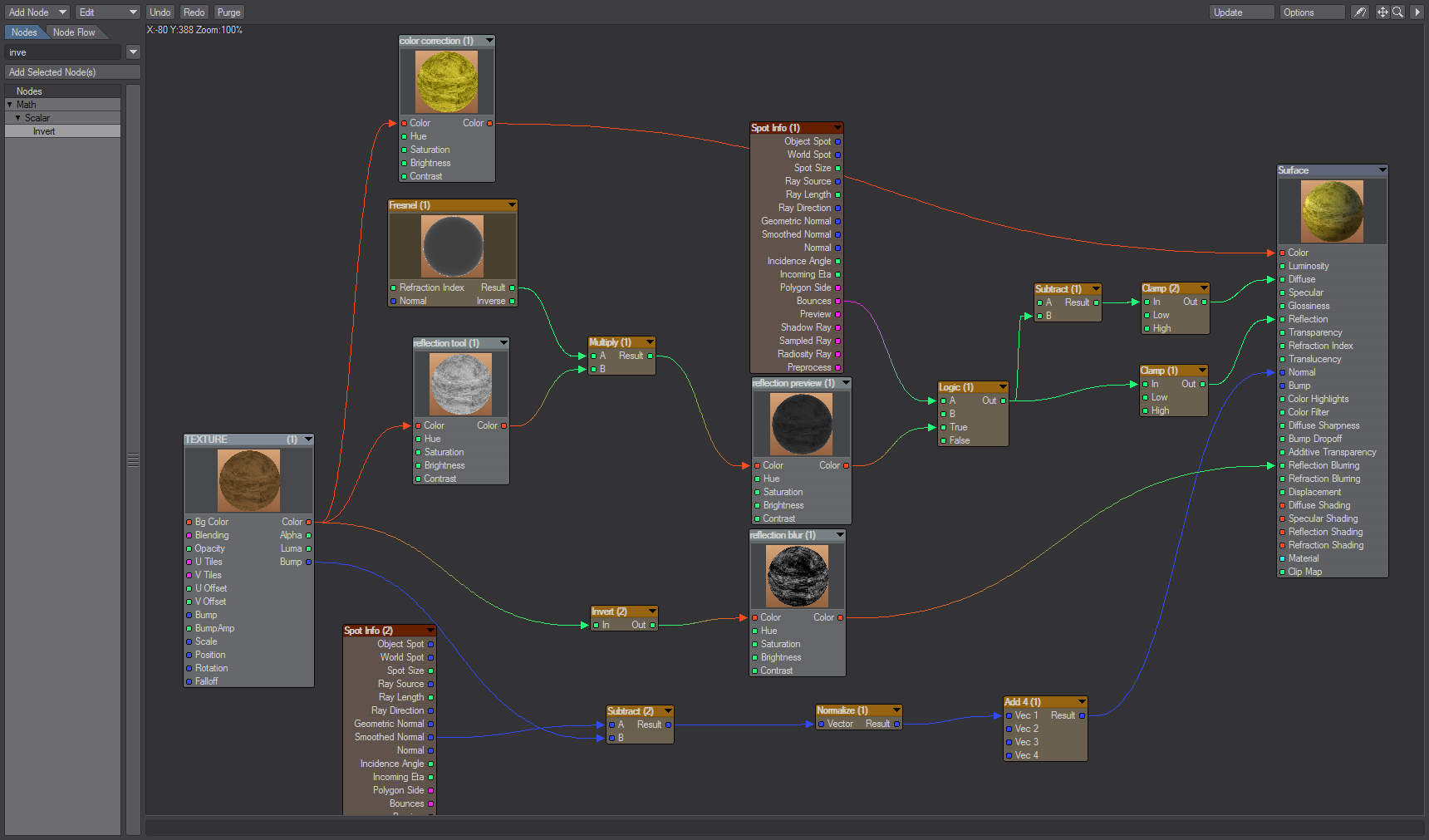Click the Reflection input socket on Surface node
The width and height of the screenshot is (1429, 840).
(x=1282, y=320)
